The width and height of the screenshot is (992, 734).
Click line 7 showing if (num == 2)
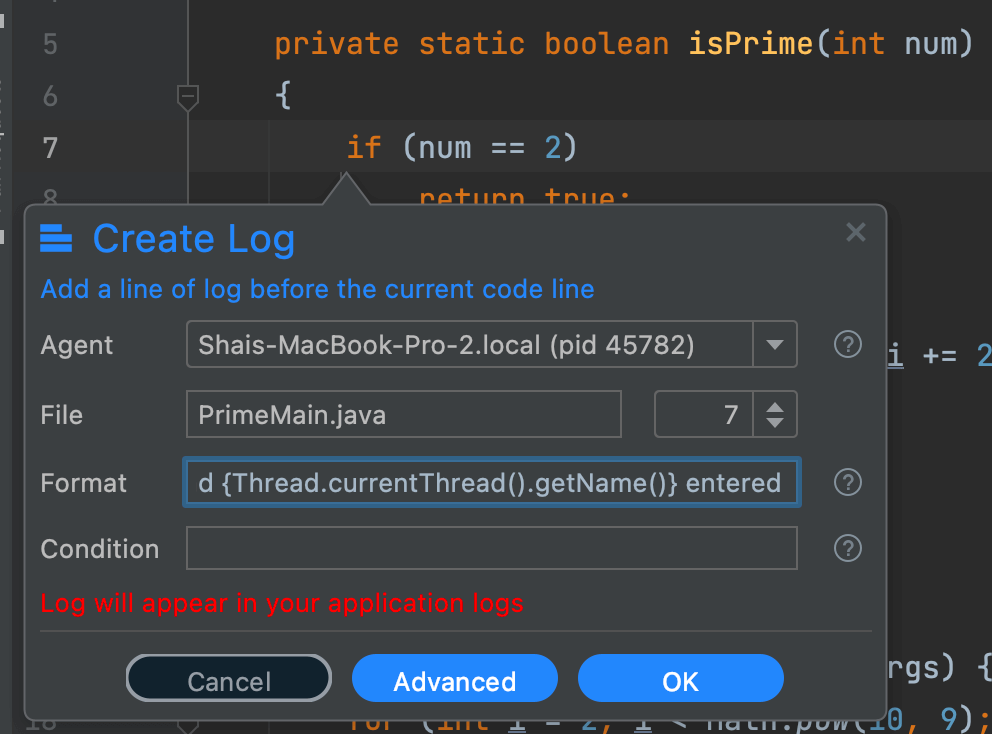point(460,147)
